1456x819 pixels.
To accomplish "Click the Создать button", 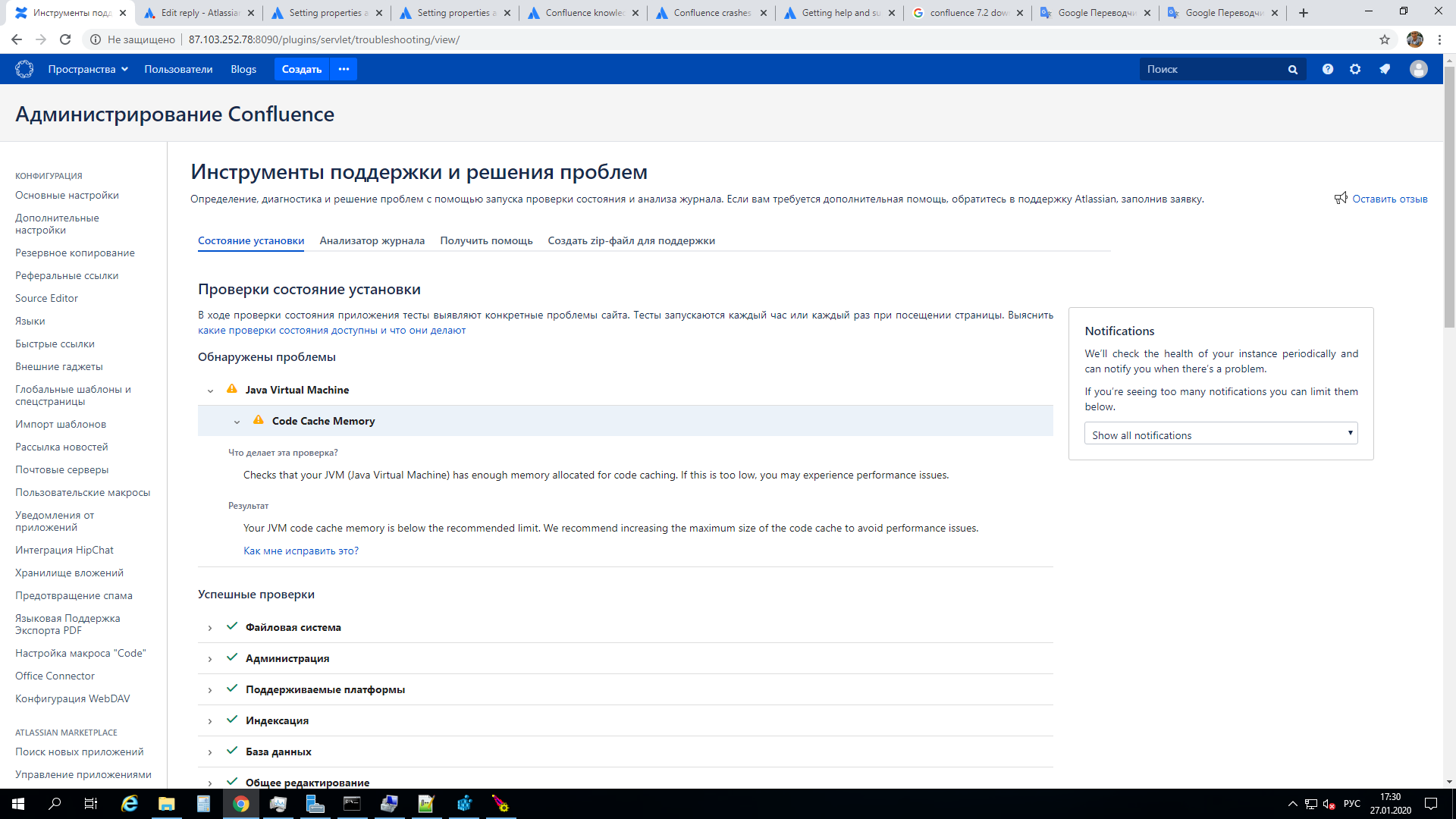I will [x=302, y=69].
